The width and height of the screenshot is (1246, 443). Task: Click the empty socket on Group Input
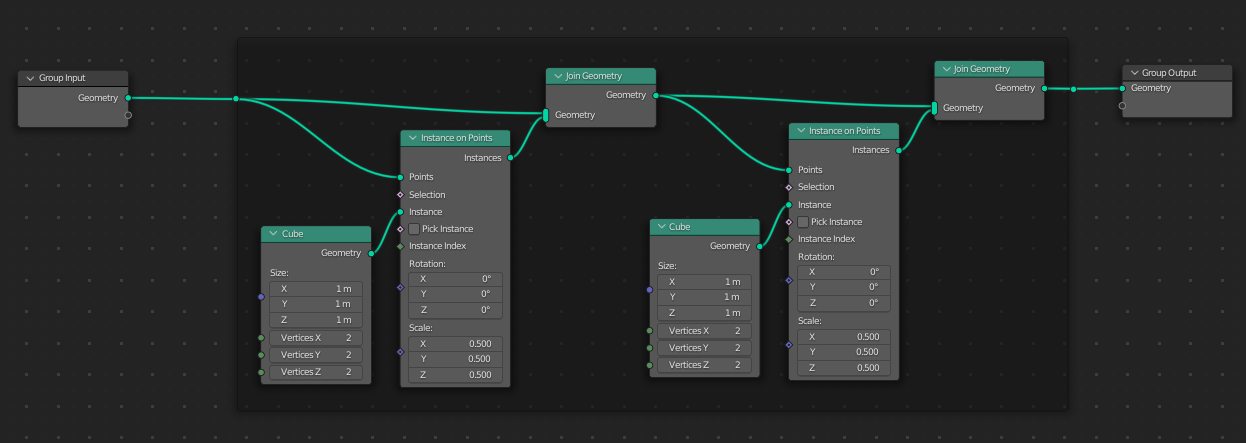click(128, 115)
